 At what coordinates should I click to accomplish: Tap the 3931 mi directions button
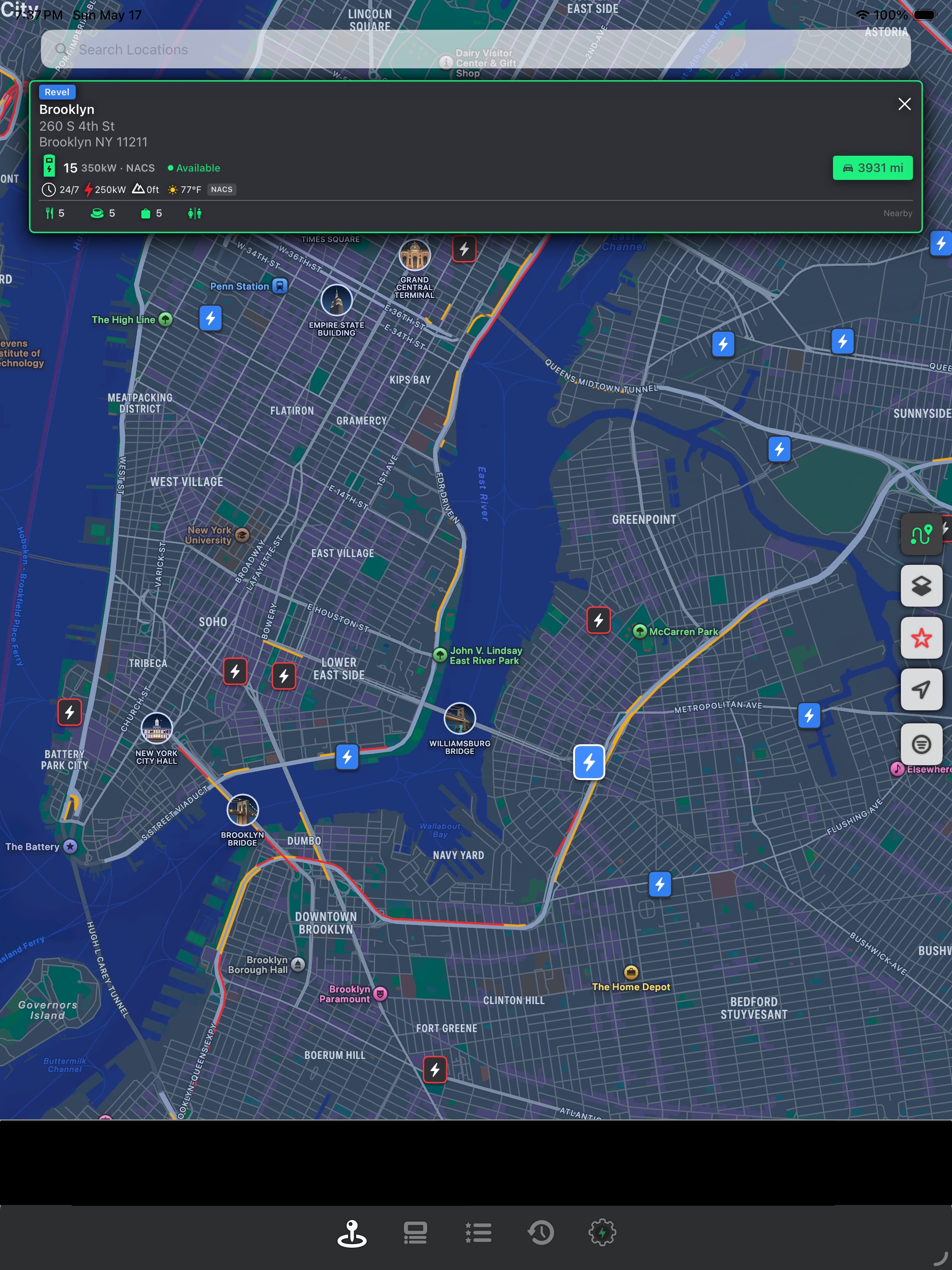(x=872, y=168)
